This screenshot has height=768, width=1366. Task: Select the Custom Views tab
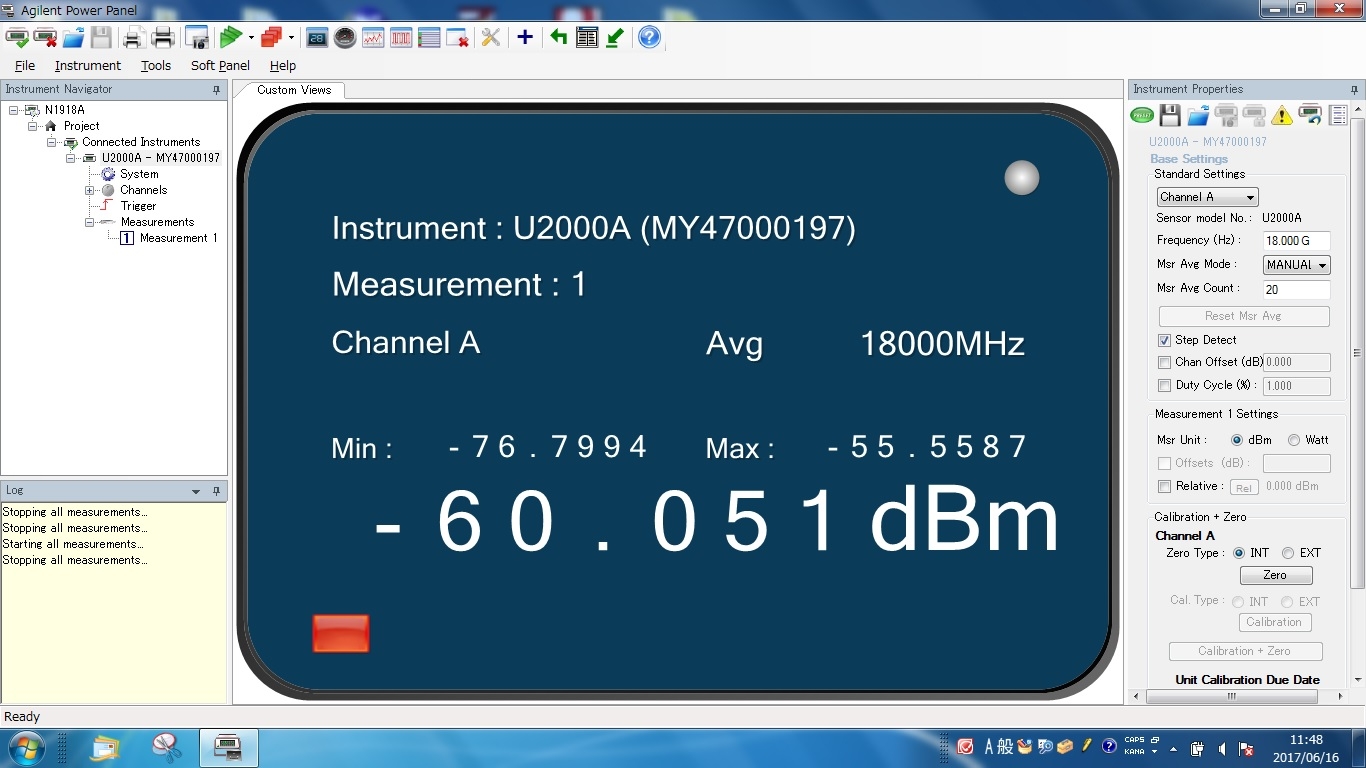click(293, 90)
